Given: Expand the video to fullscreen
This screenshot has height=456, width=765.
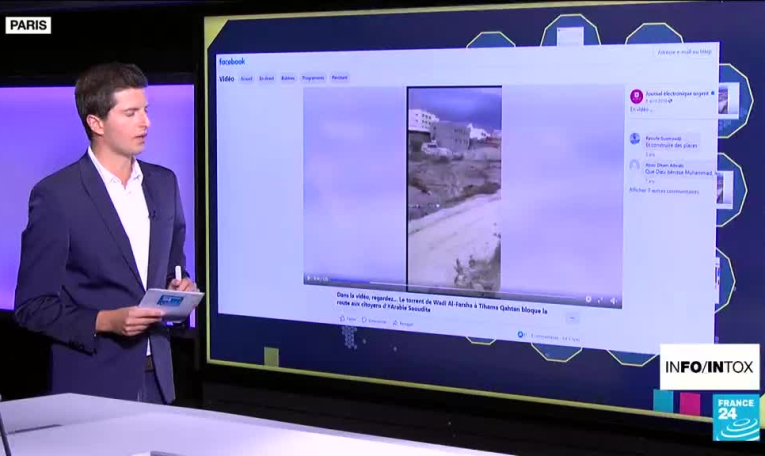Looking at the screenshot, I should point(601,300).
